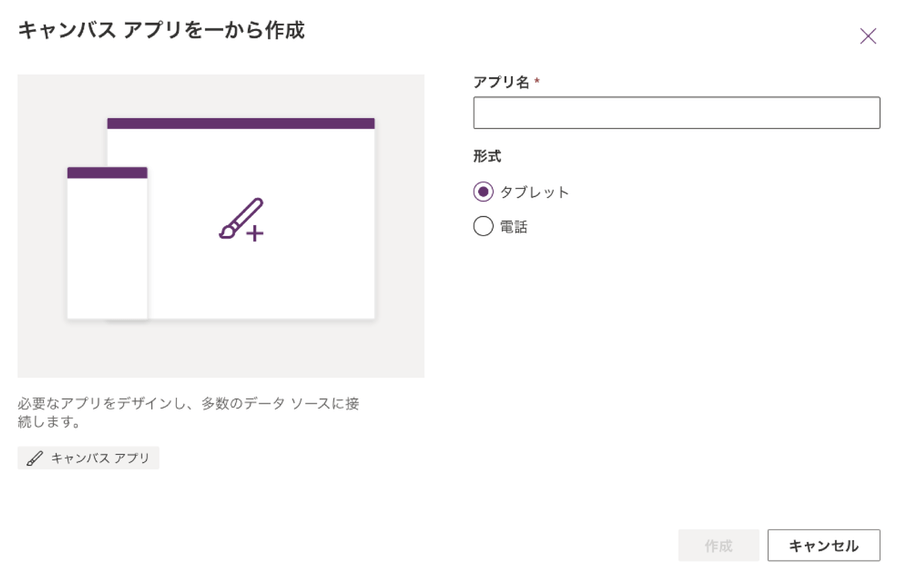
Task: Click the small phone layout illustration
Action: click(x=107, y=250)
